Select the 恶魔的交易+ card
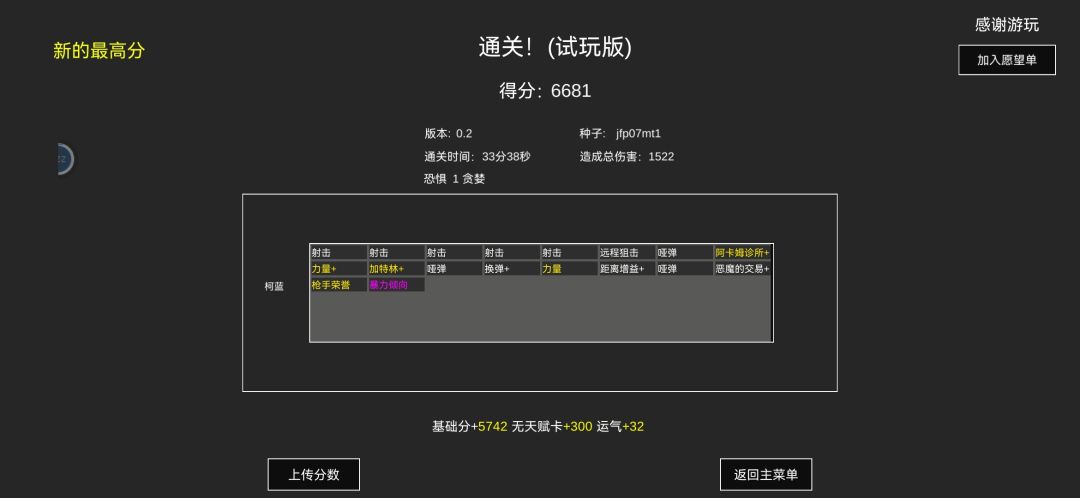The width and height of the screenshot is (1080, 498). coord(742,269)
